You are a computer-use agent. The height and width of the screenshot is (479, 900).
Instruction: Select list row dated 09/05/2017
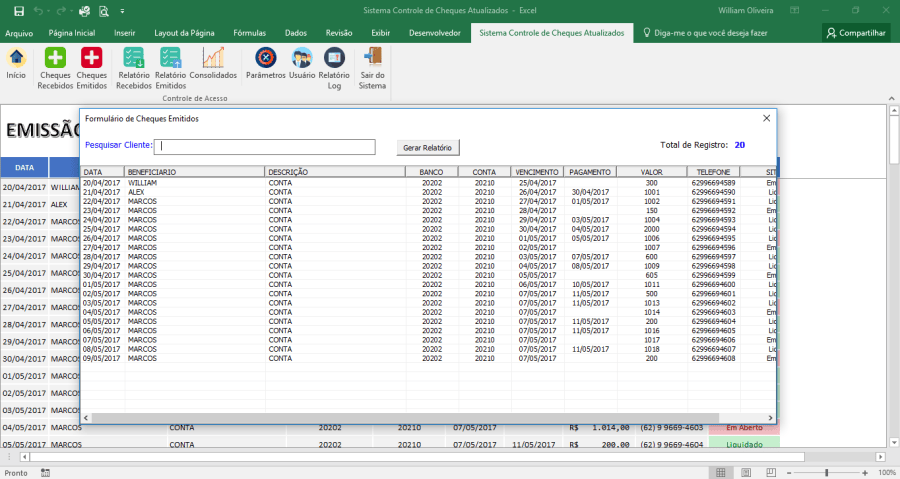pos(428,359)
